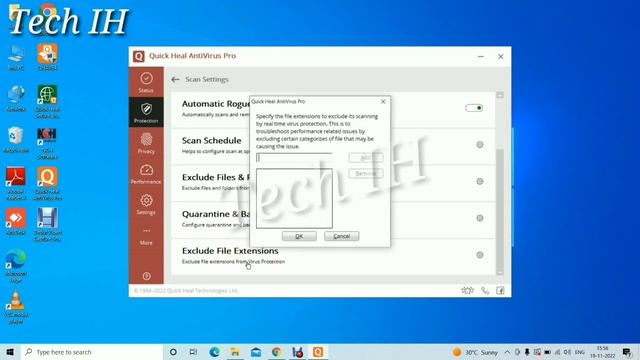Open File Explorer from the taskbar
This screenshot has width=640, height=360.
pyautogui.click(x=235, y=352)
